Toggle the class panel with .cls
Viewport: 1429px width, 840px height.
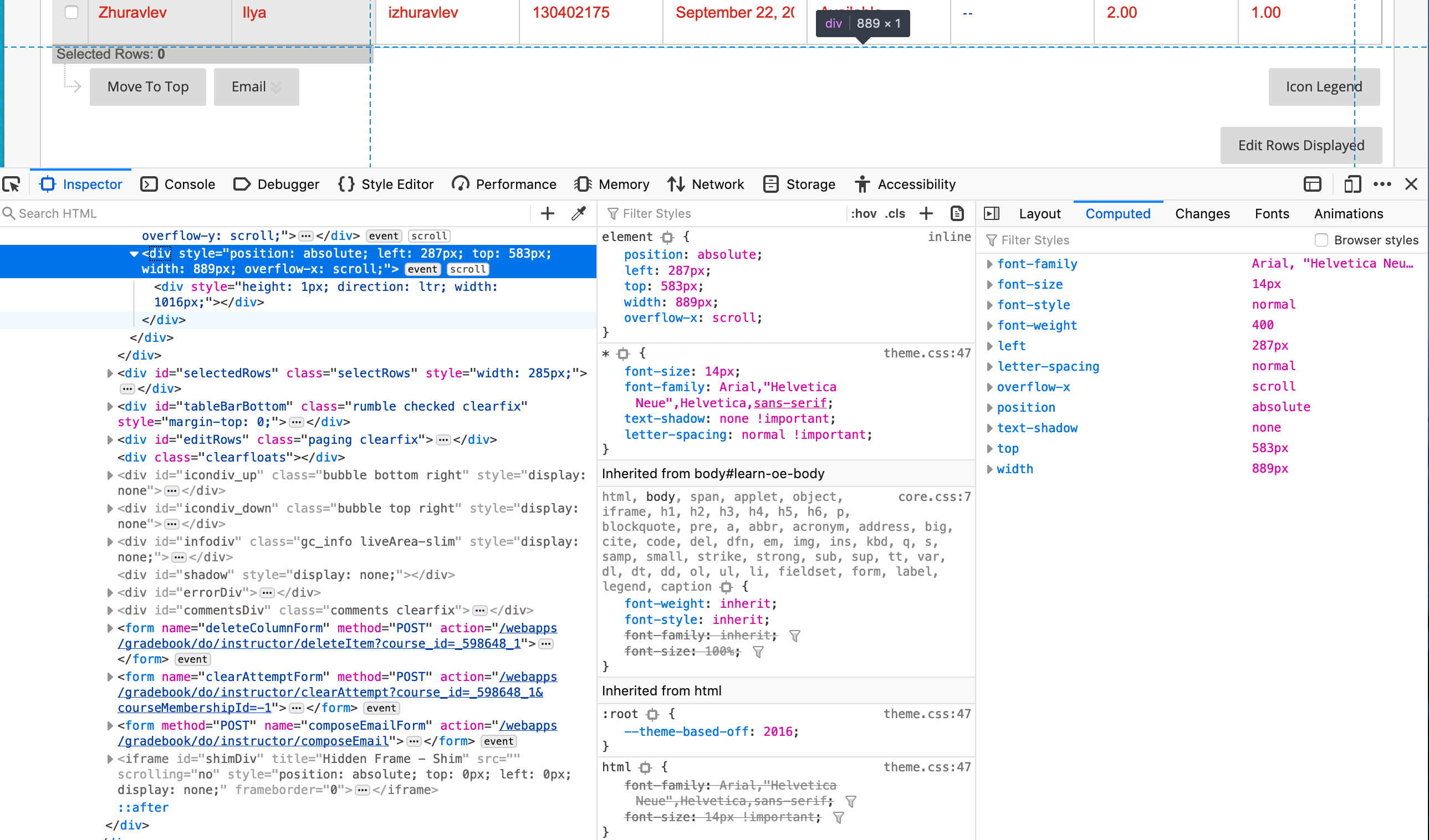(895, 214)
